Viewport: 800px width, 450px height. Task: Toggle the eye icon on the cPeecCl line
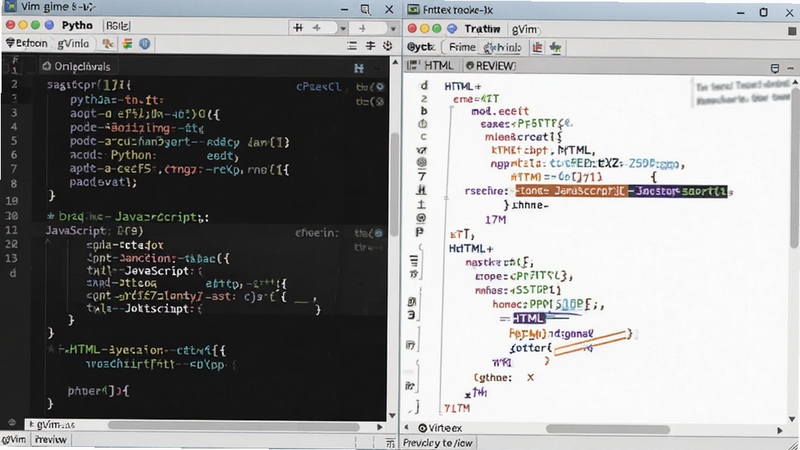[x=380, y=87]
